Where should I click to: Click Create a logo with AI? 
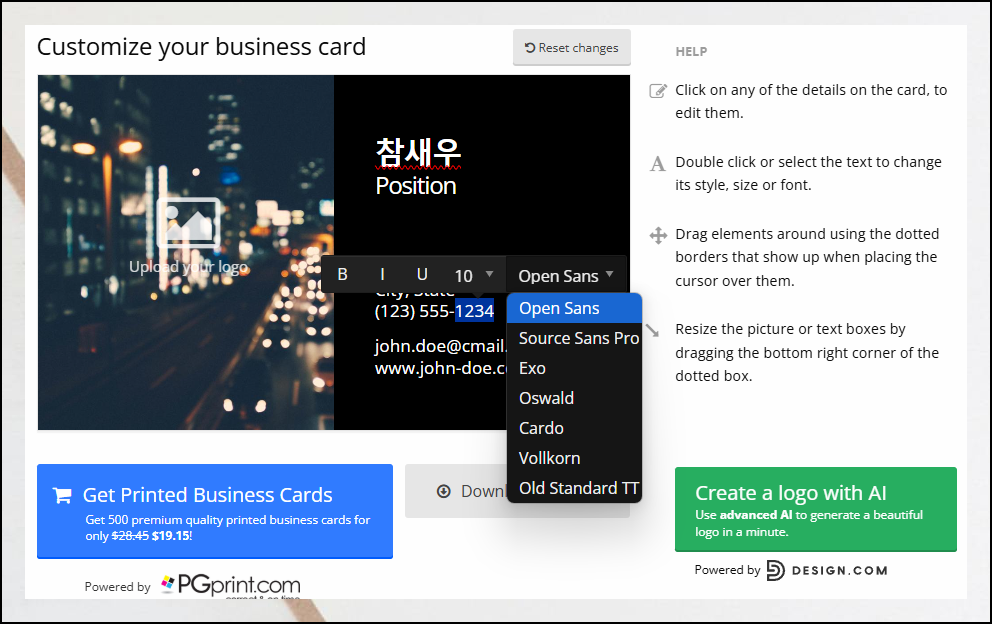(815, 509)
